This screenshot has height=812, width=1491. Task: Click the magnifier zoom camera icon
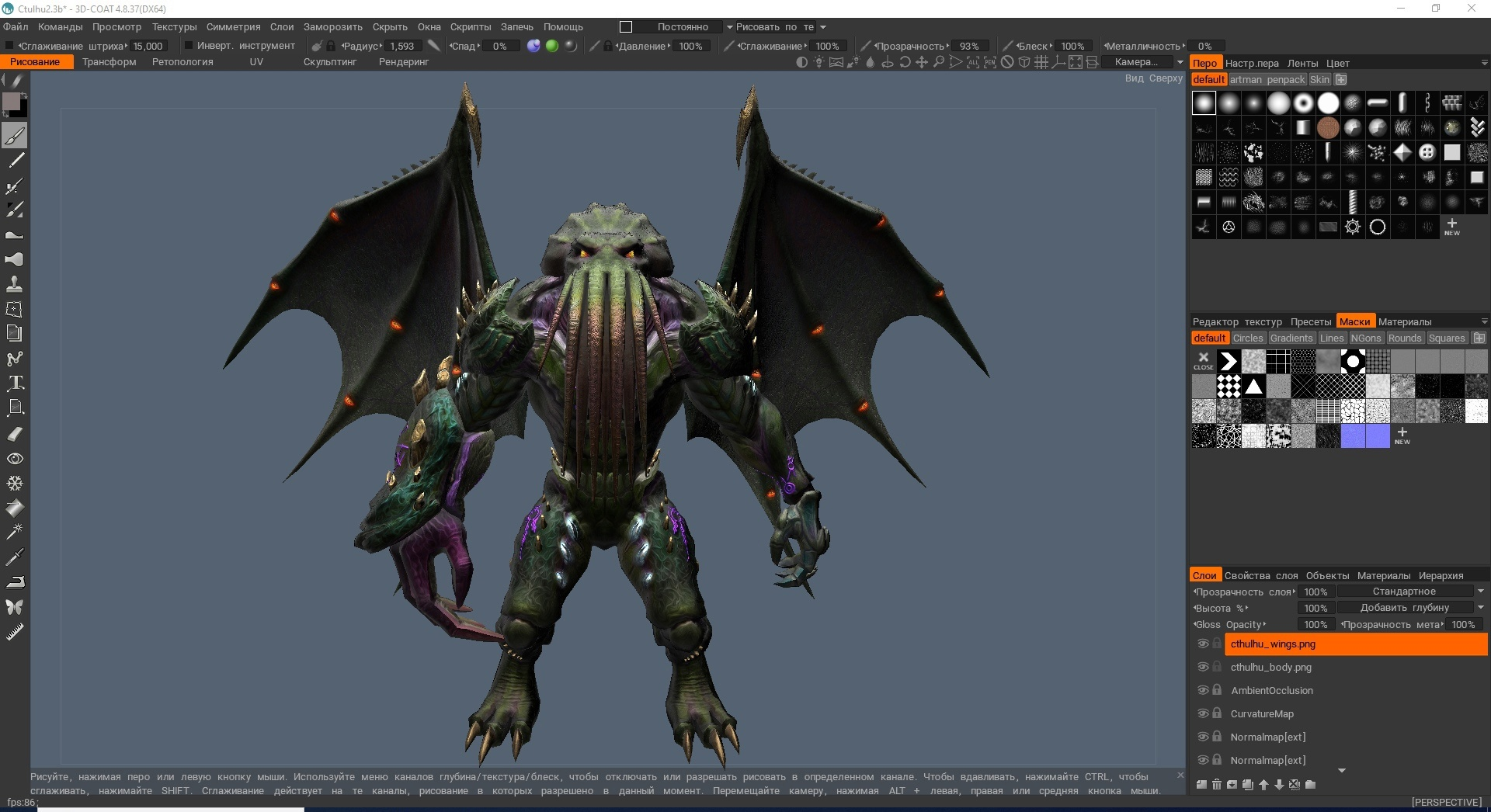click(939, 62)
